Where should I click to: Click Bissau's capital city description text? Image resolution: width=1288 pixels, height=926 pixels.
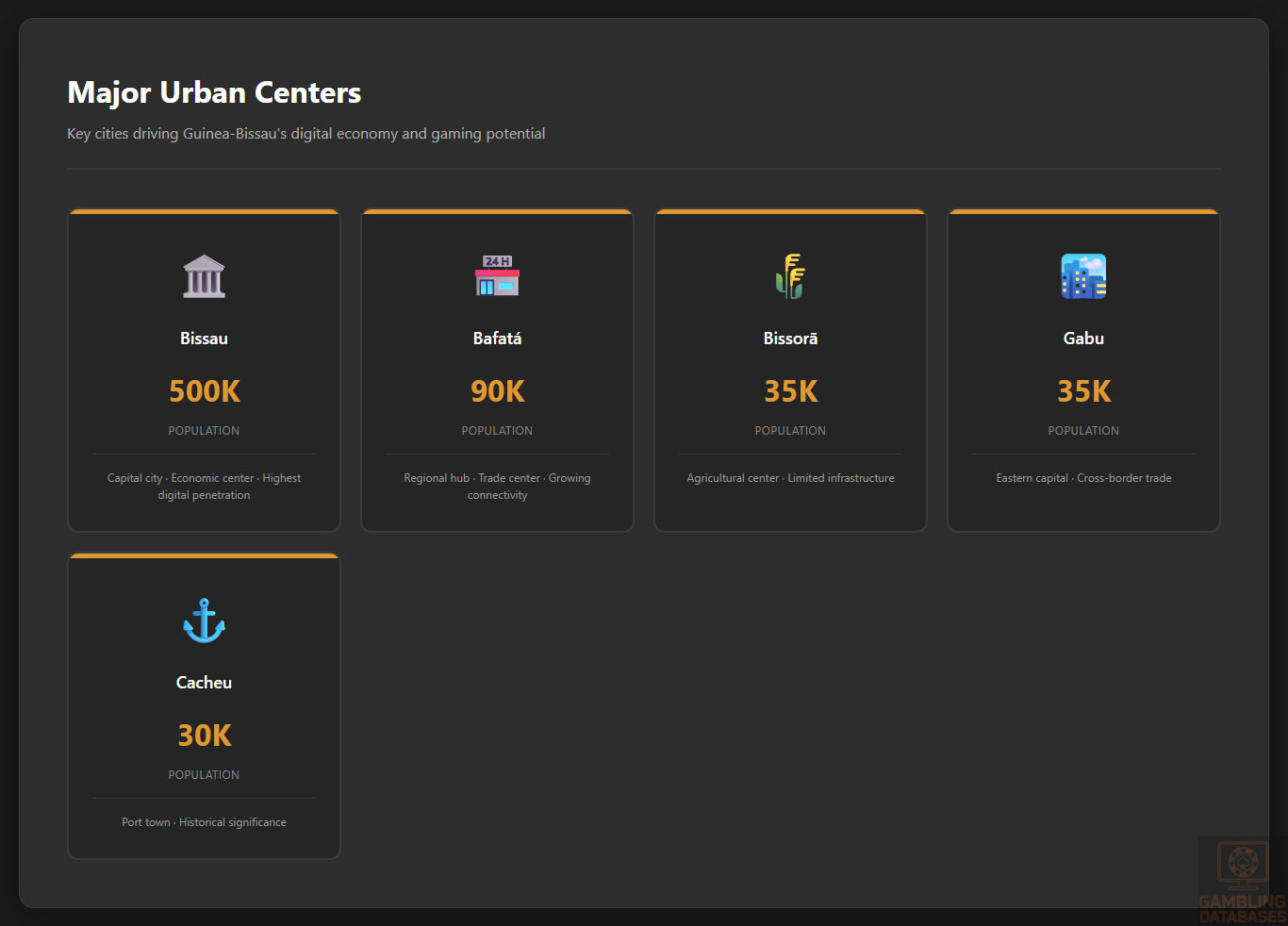pos(204,487)
